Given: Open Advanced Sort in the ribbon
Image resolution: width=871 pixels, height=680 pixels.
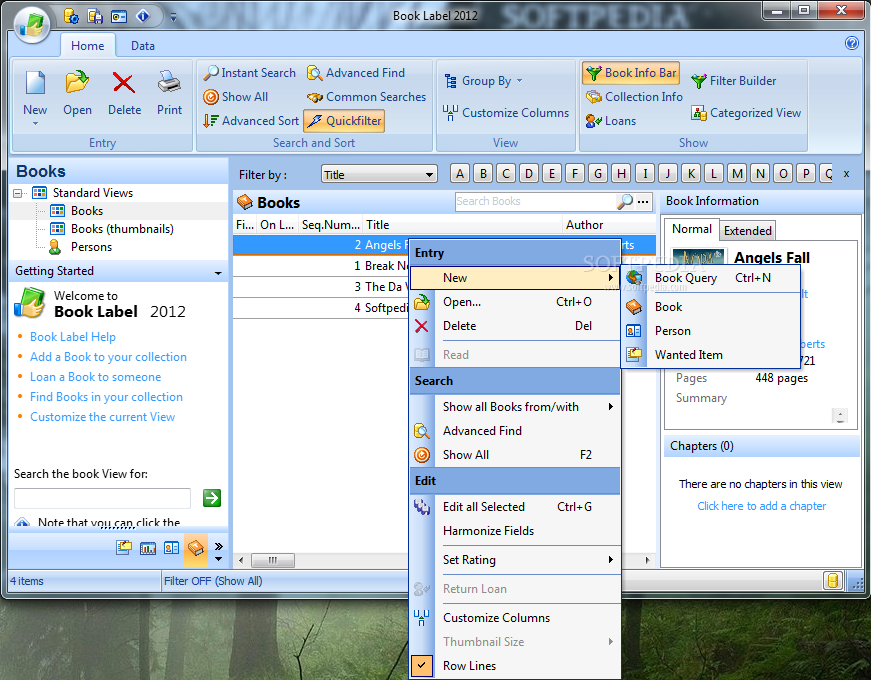Looking at the screenshot, I should 251,121.
